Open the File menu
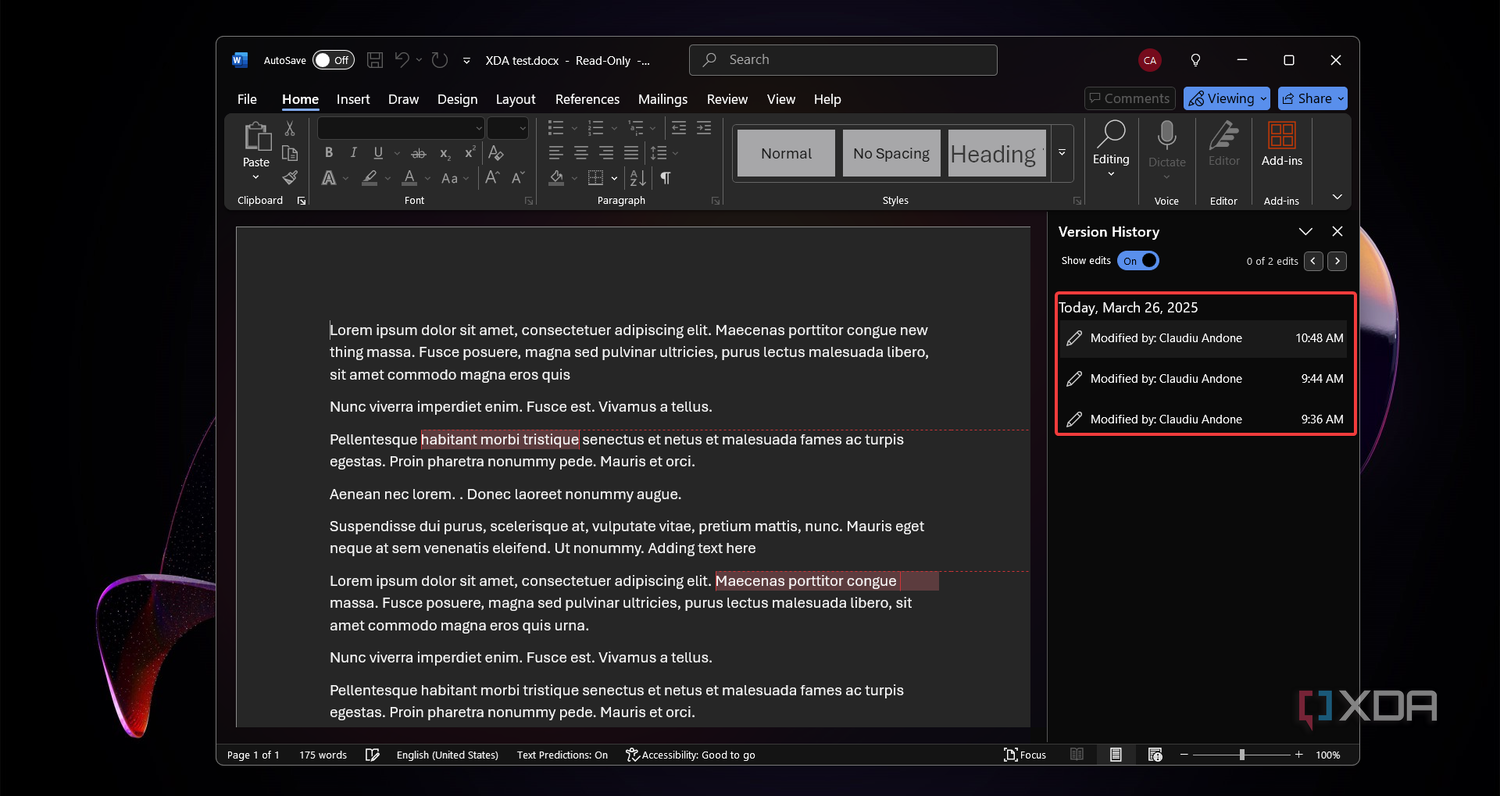This screenshot has height=796, width=1500. click(247, 99)
